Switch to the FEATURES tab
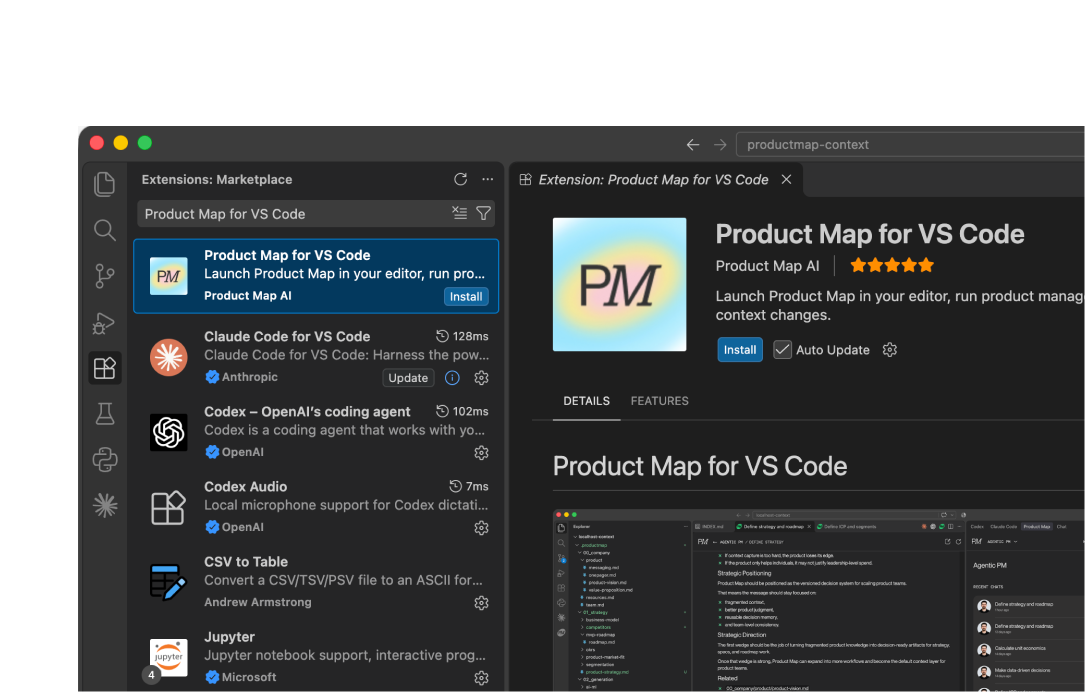Viewport: 1085px width, 692px height. [659, 401]
